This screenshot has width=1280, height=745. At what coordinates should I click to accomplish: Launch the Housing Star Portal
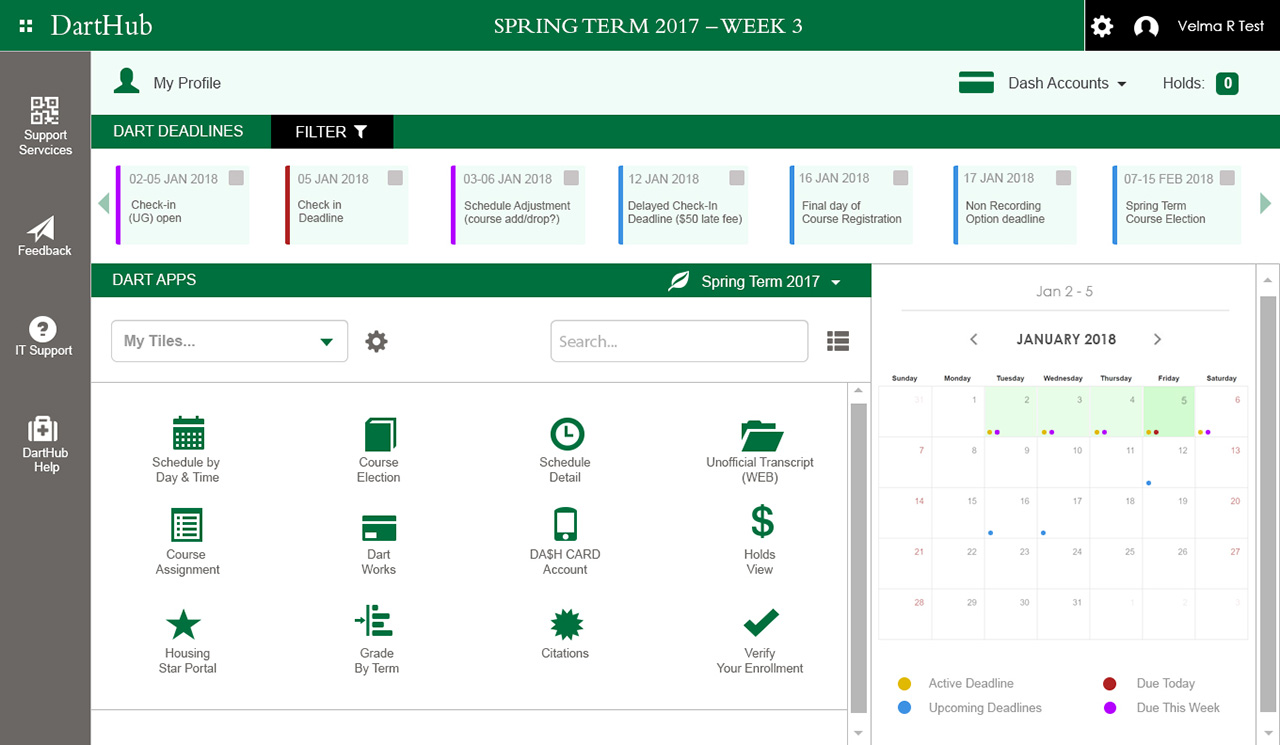[184, 625]
